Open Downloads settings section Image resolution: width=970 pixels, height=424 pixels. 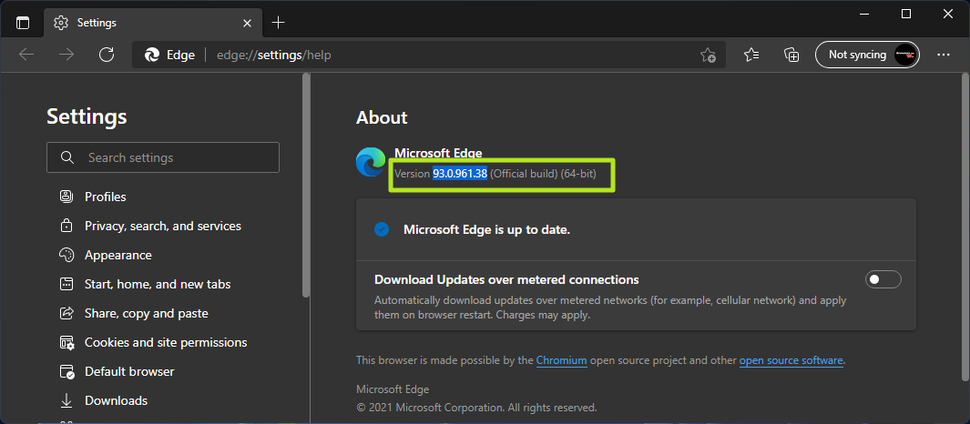116,400
